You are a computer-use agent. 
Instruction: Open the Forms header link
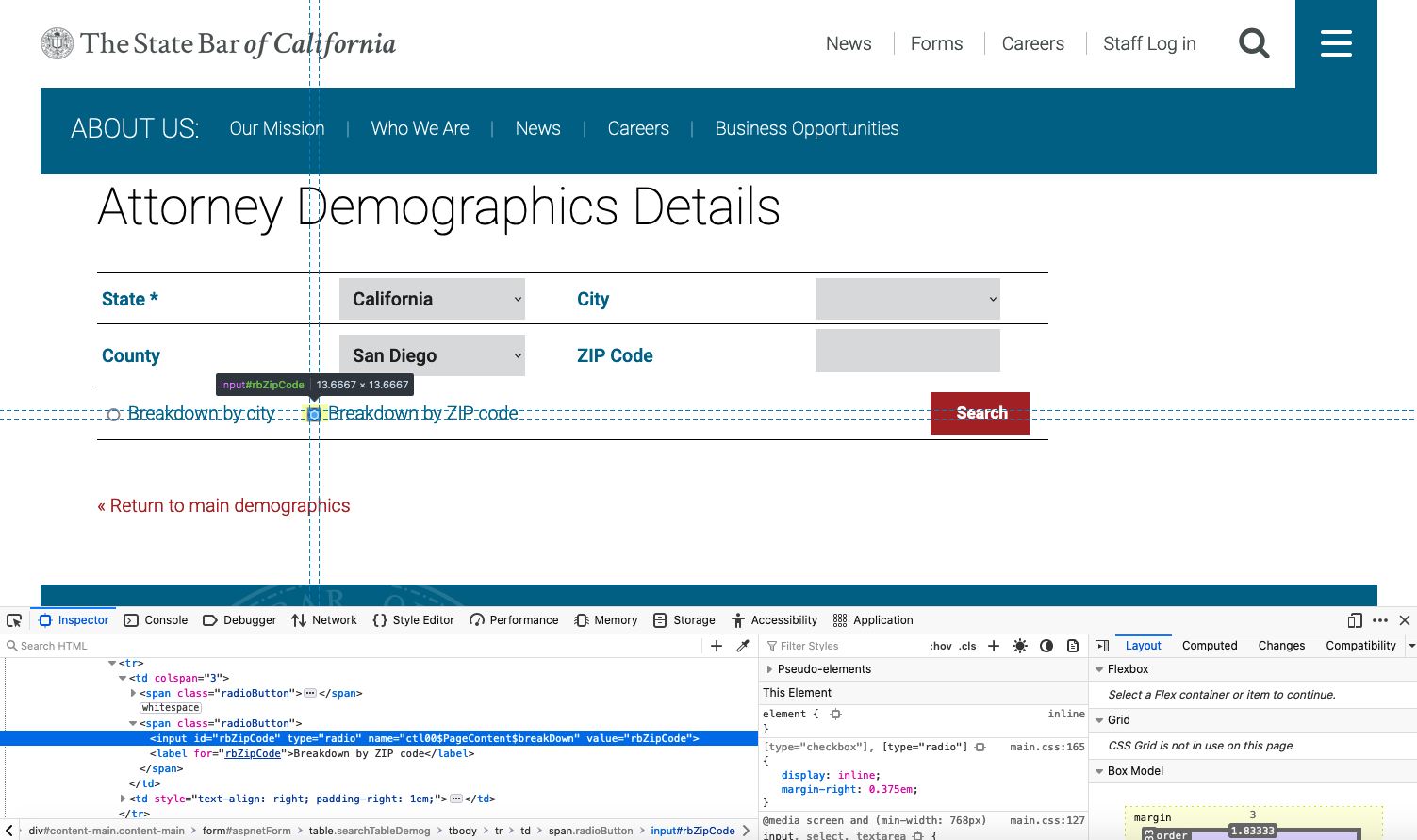click(936, 43)
